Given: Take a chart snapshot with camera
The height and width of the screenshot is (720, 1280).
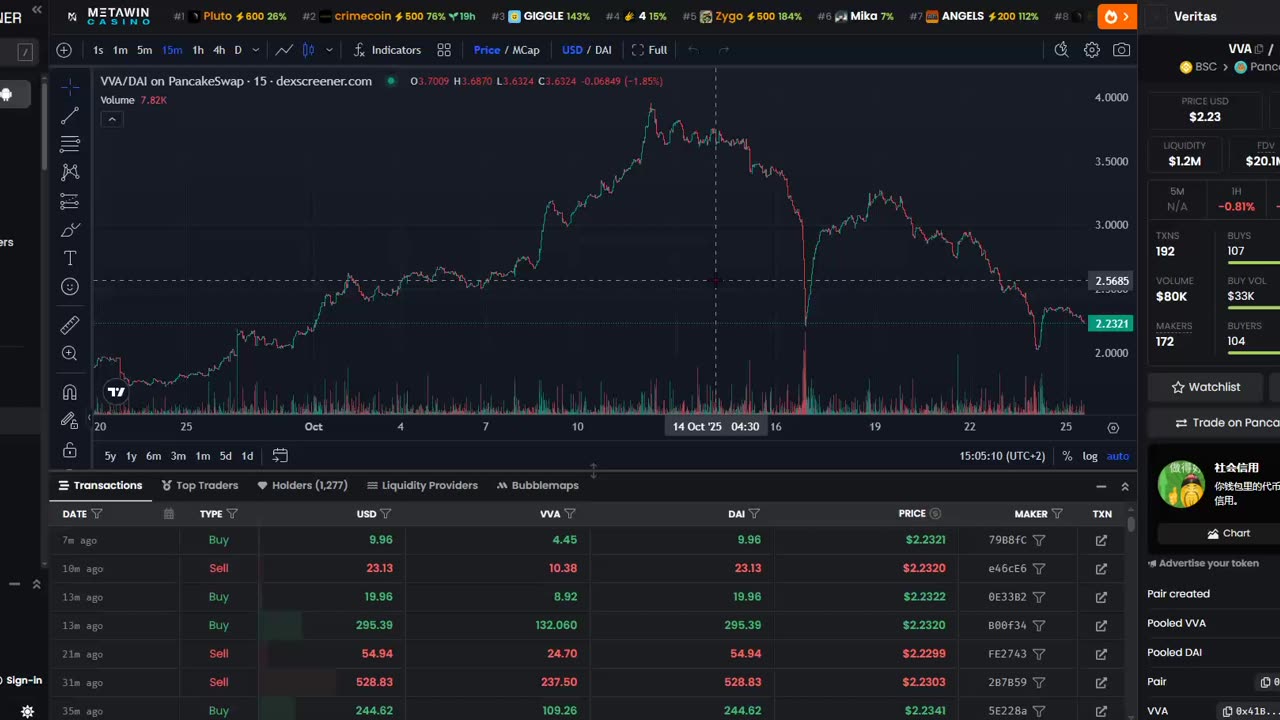Looking at the screenshot, I should point(1122,50).
